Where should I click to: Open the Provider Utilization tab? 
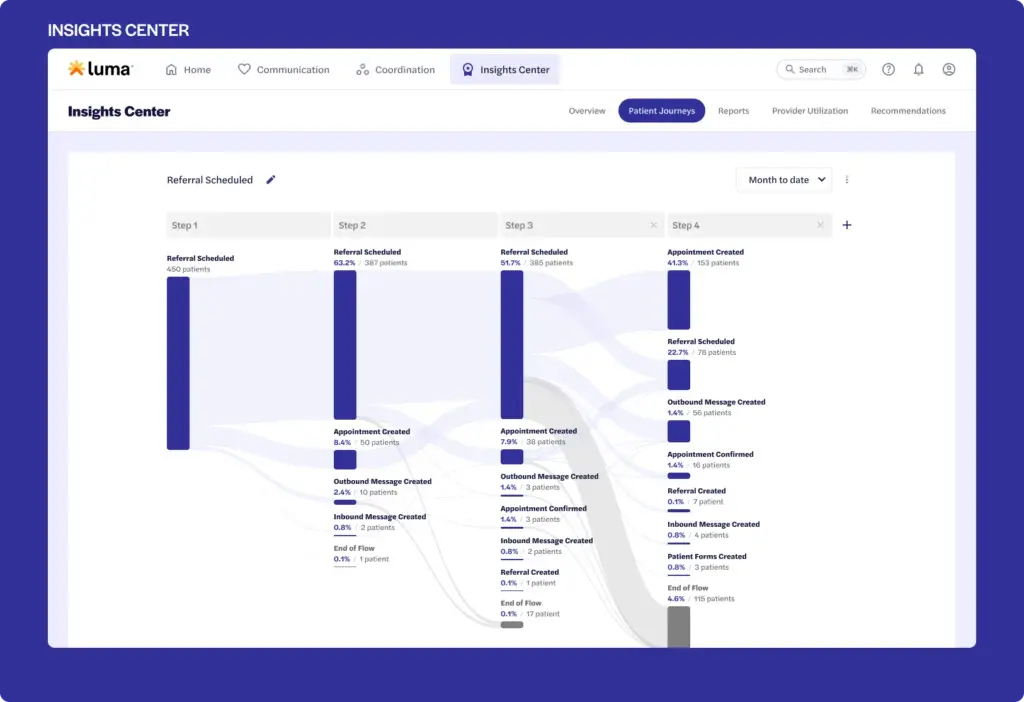pos(810,111)
